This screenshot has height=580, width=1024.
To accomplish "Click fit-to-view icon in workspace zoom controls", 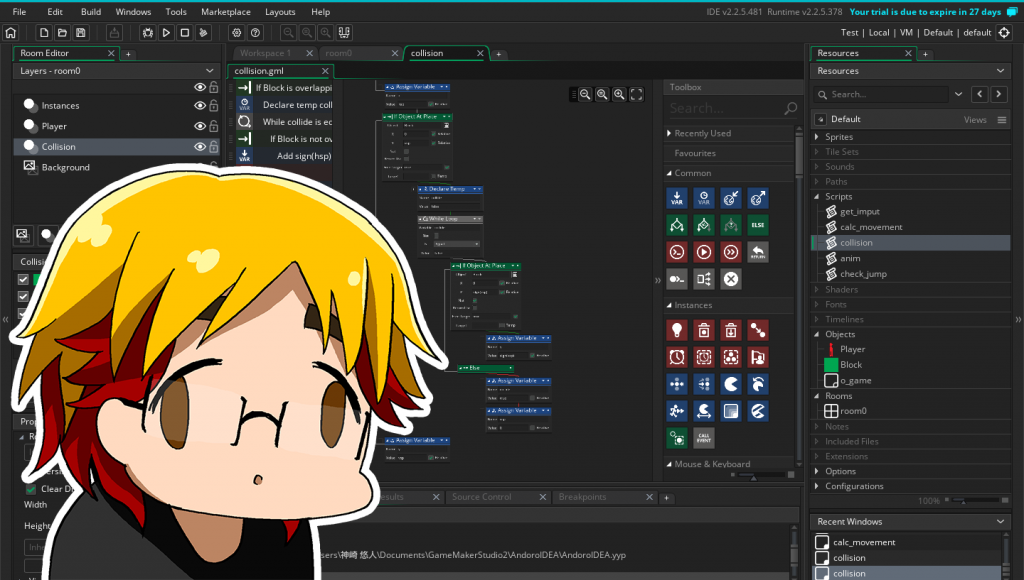I will [636, 94].
